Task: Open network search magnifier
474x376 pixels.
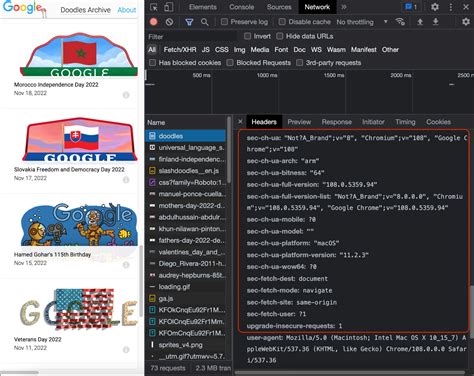Action: (x=205, y=22)
